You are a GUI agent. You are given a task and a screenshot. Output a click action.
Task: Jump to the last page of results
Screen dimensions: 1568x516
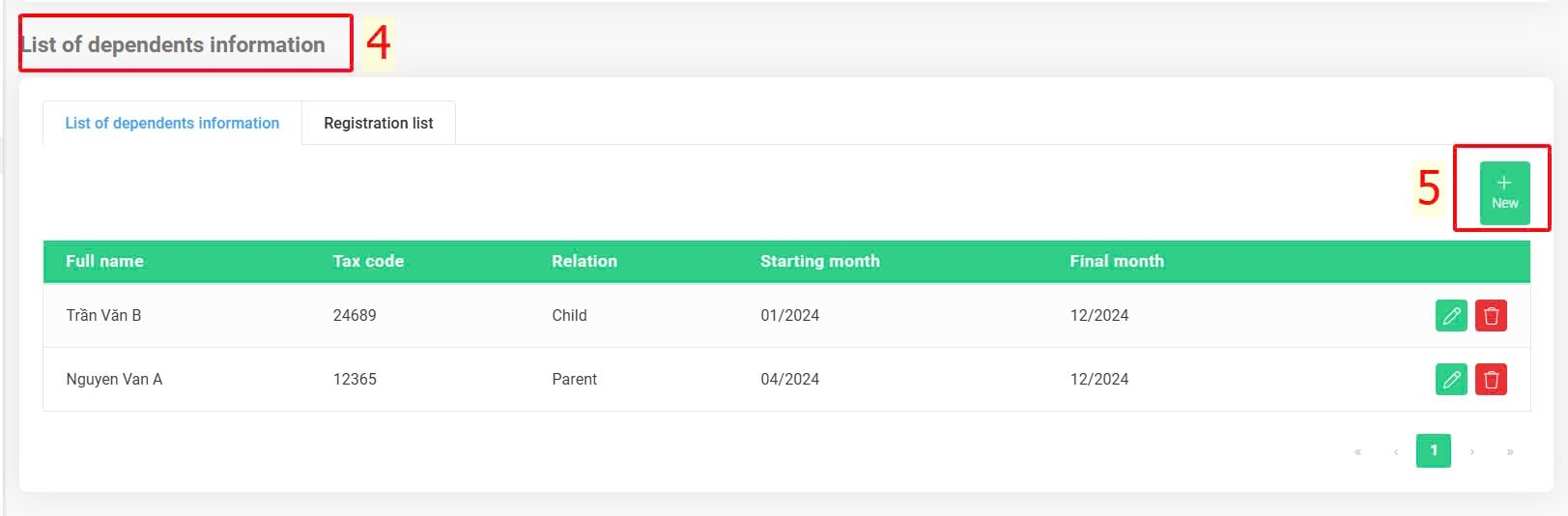(x=1509, y=451)
